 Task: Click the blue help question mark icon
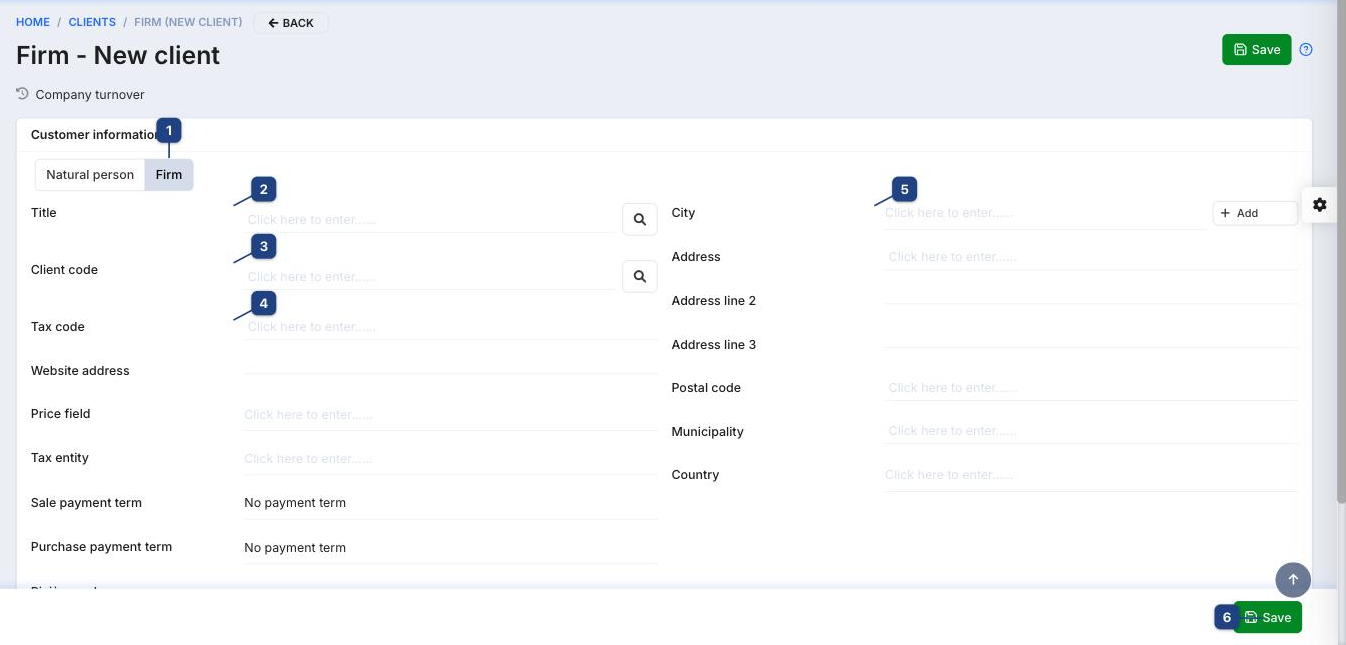tap(1305, 50)
